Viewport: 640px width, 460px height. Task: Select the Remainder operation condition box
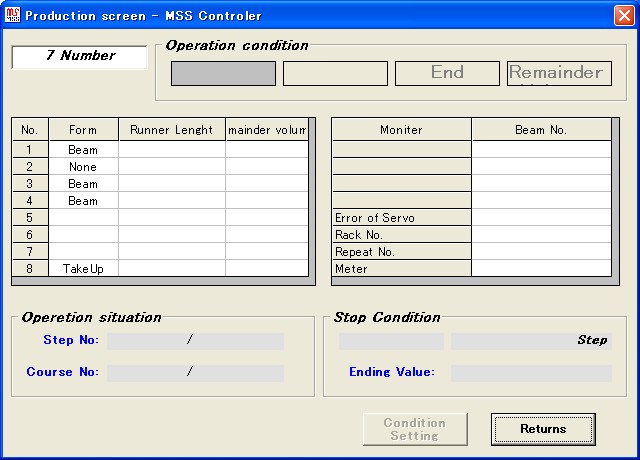point(559,73)
